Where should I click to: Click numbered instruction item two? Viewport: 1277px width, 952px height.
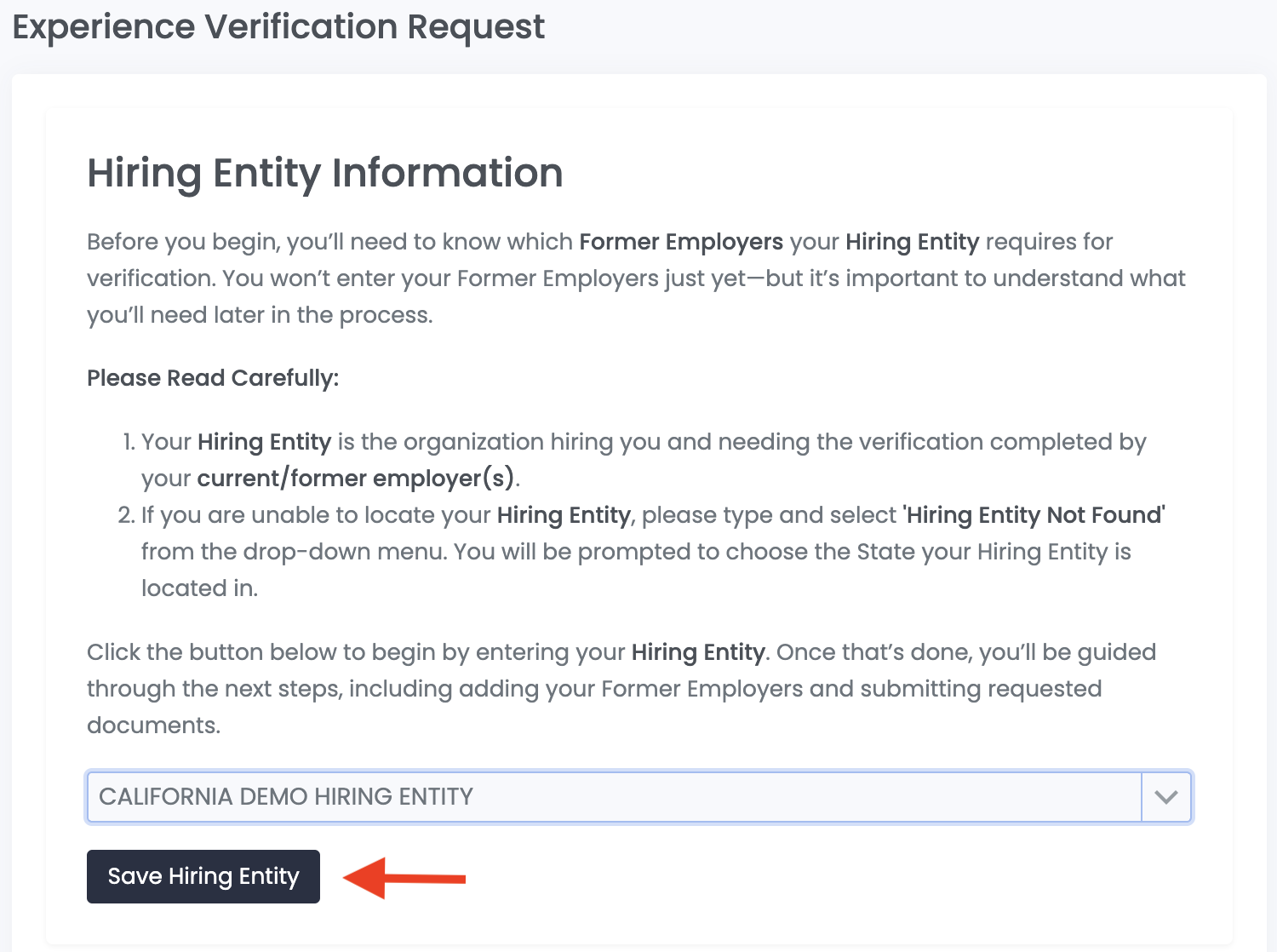pos(638,551)
